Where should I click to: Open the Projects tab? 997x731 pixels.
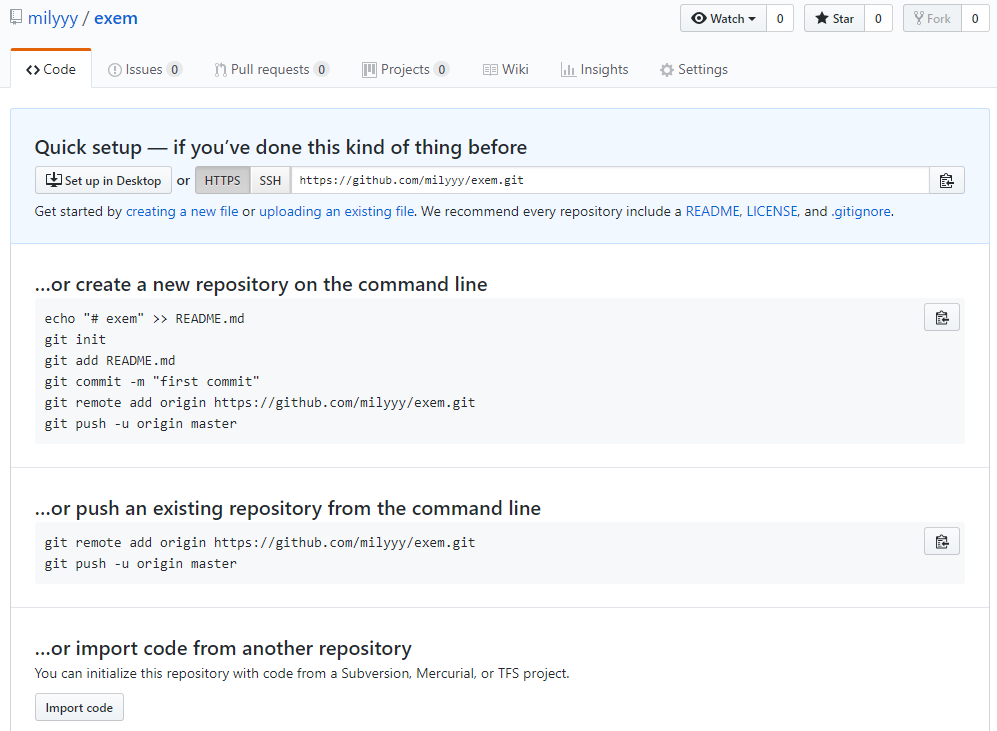[x=406, y=69]
